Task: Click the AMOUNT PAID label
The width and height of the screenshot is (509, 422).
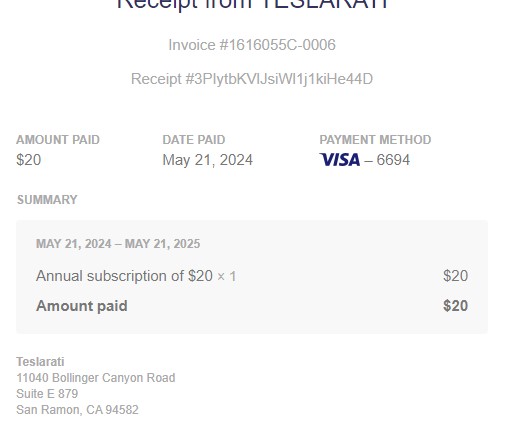Action: (58, 140)
